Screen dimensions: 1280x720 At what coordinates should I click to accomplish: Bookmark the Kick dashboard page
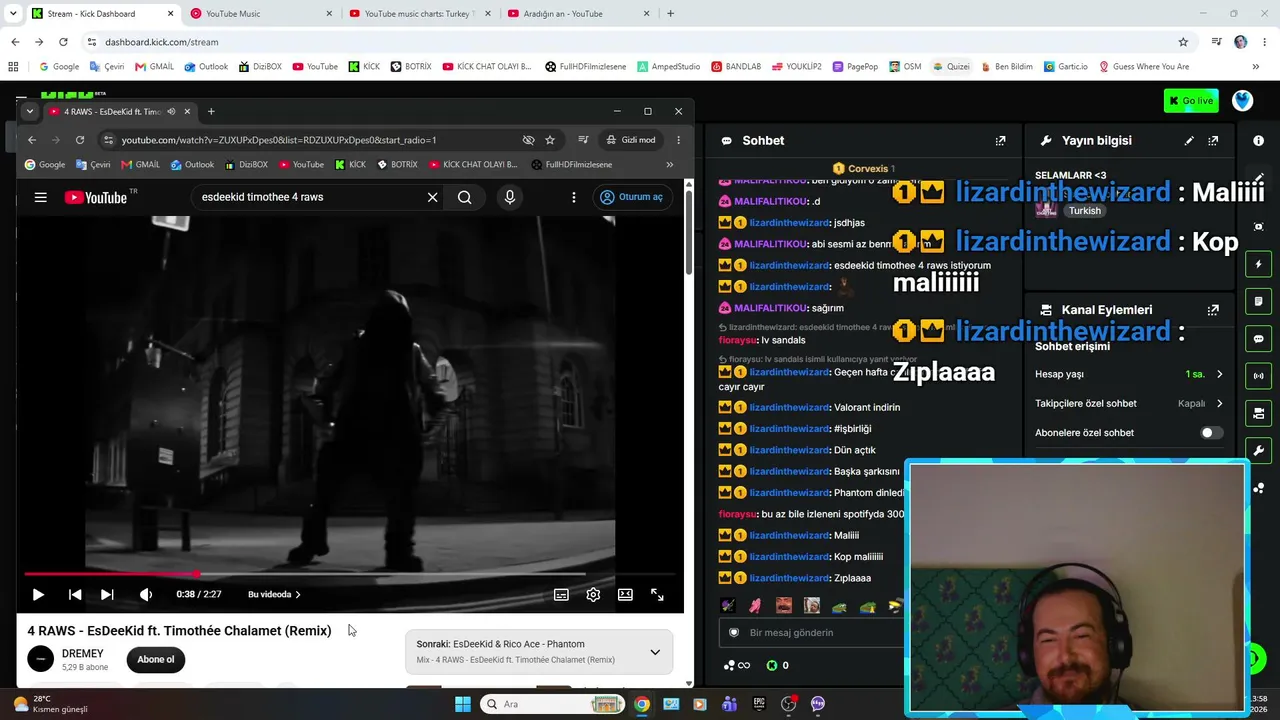point(1183,42)
